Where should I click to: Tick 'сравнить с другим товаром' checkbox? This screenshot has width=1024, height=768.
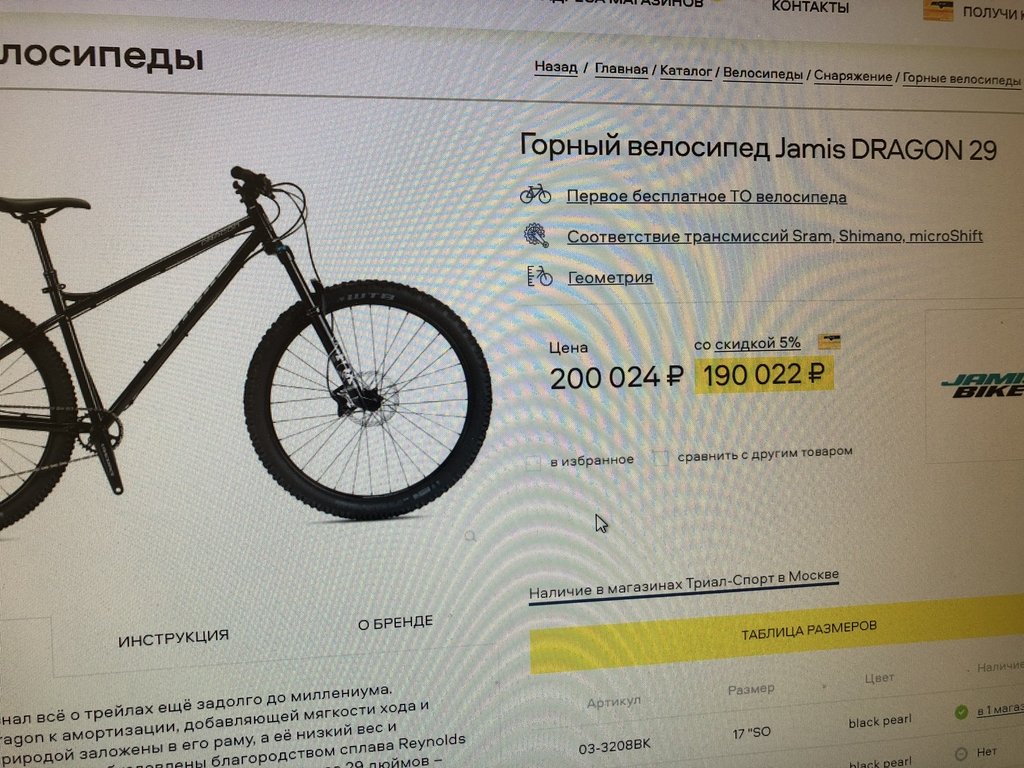660,457
